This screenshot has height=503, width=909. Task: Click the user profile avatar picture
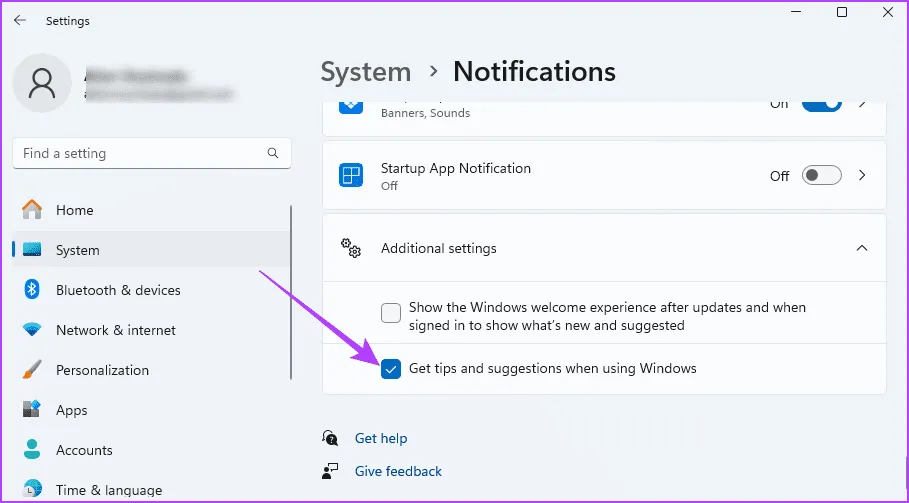click(x=42, y=84)
